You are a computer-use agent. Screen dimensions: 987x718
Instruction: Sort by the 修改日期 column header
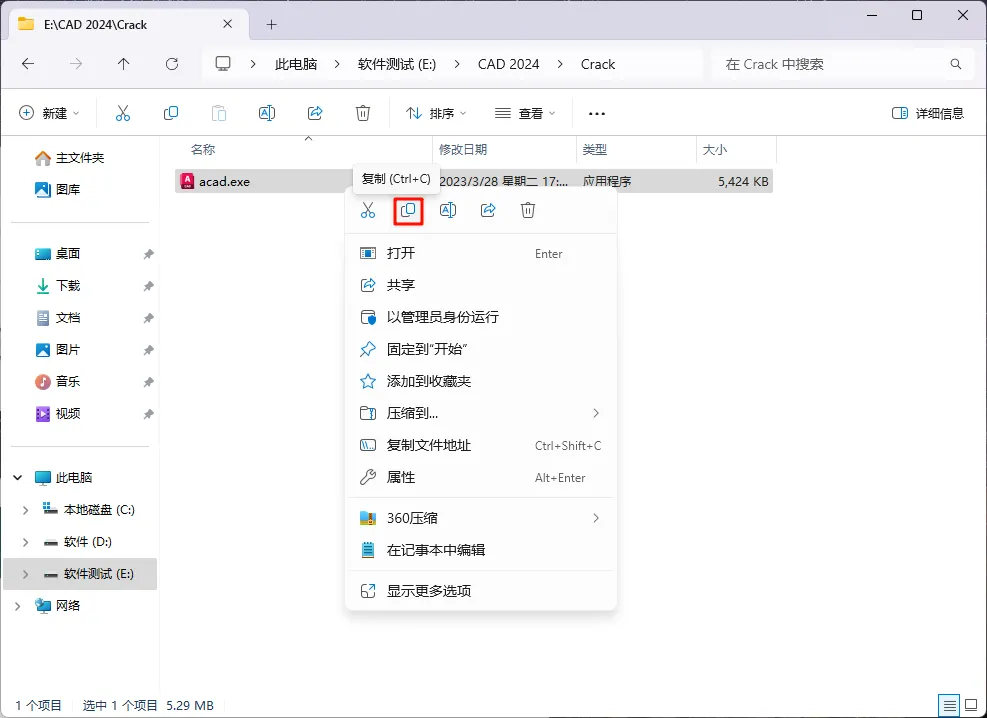coord(463,150)
